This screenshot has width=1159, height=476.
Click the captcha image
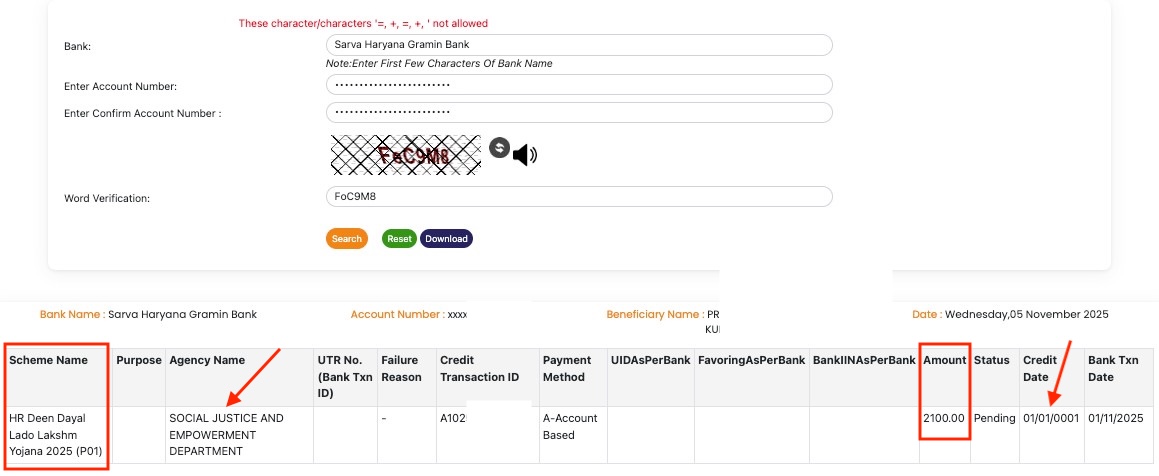pos(405,154)
